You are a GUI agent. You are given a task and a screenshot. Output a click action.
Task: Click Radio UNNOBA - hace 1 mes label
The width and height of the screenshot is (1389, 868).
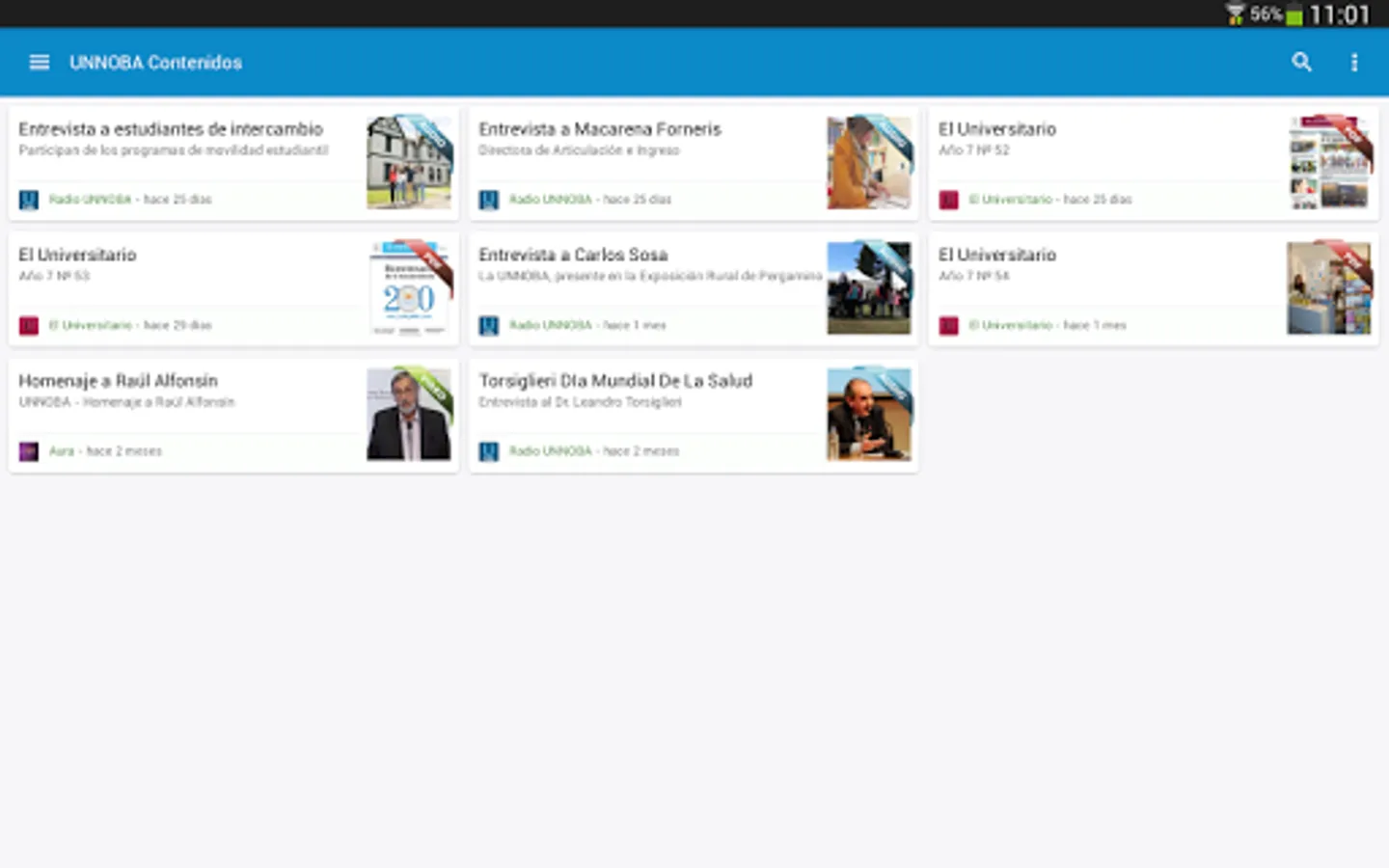(587, 325)
